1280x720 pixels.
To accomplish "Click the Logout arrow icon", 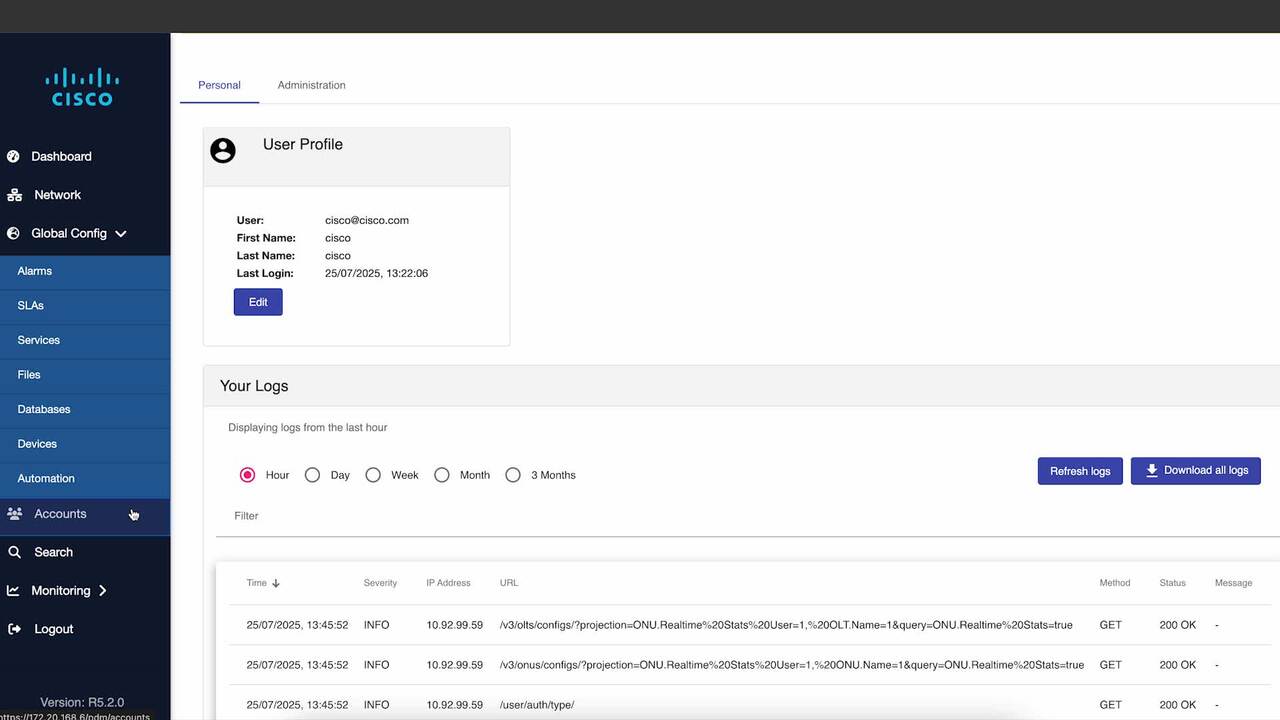I will (x=14, y=629).
